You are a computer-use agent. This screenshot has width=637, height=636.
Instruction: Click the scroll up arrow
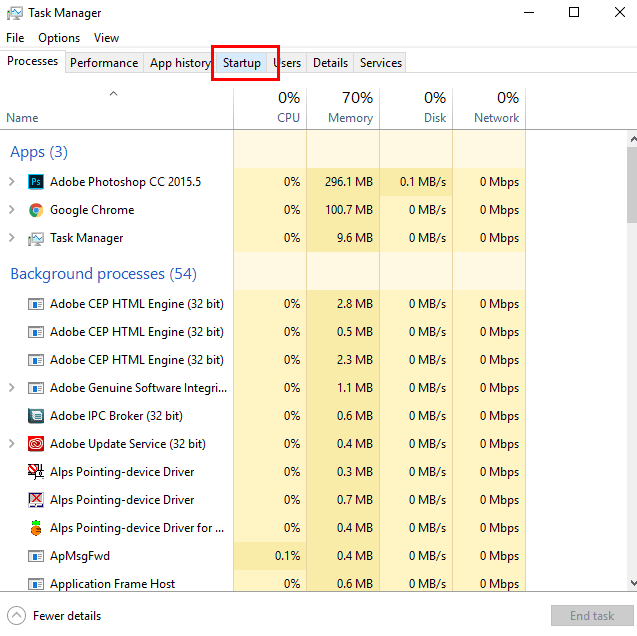tap(633, 139)
